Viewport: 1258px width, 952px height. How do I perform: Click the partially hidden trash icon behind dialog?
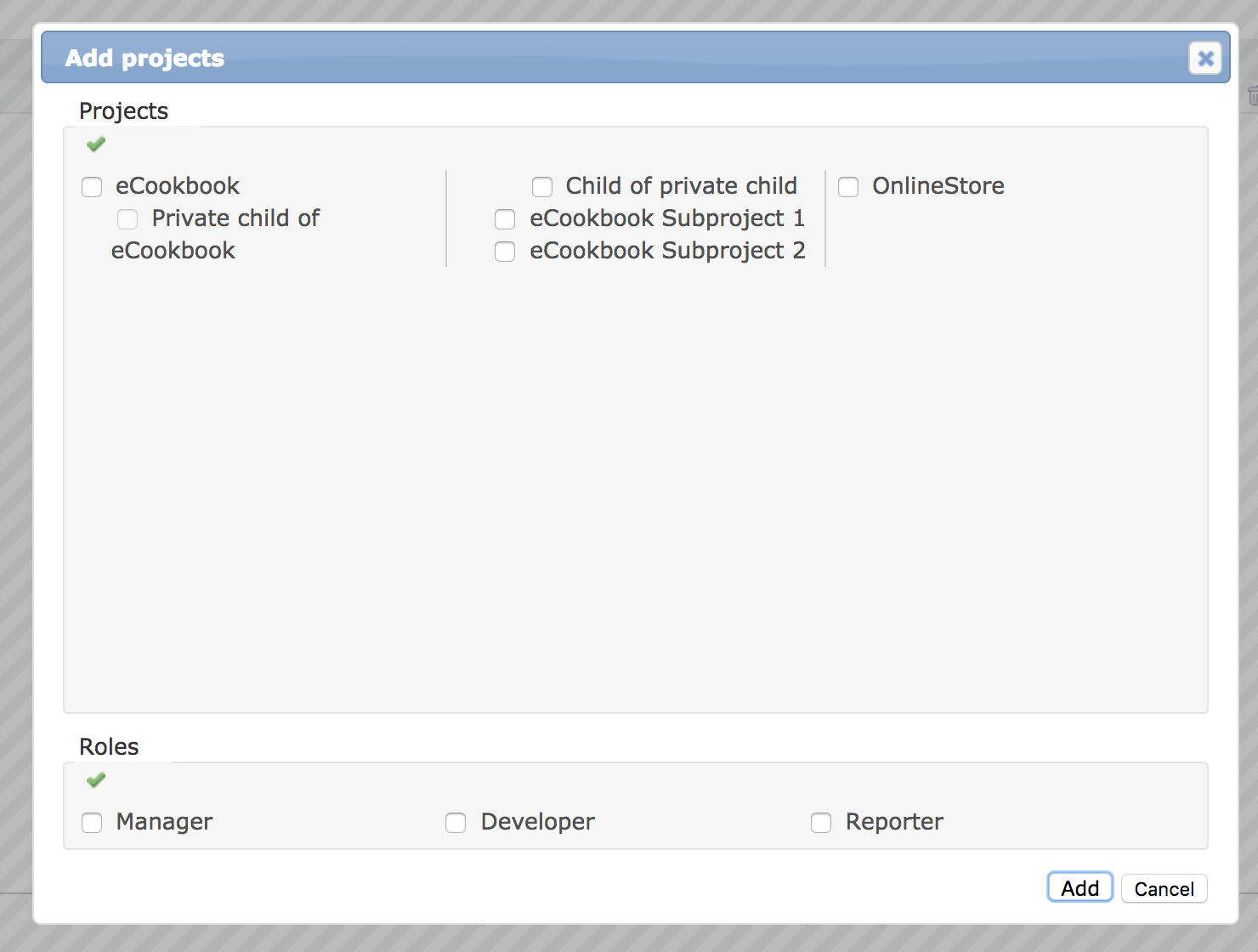point(1253,94)
